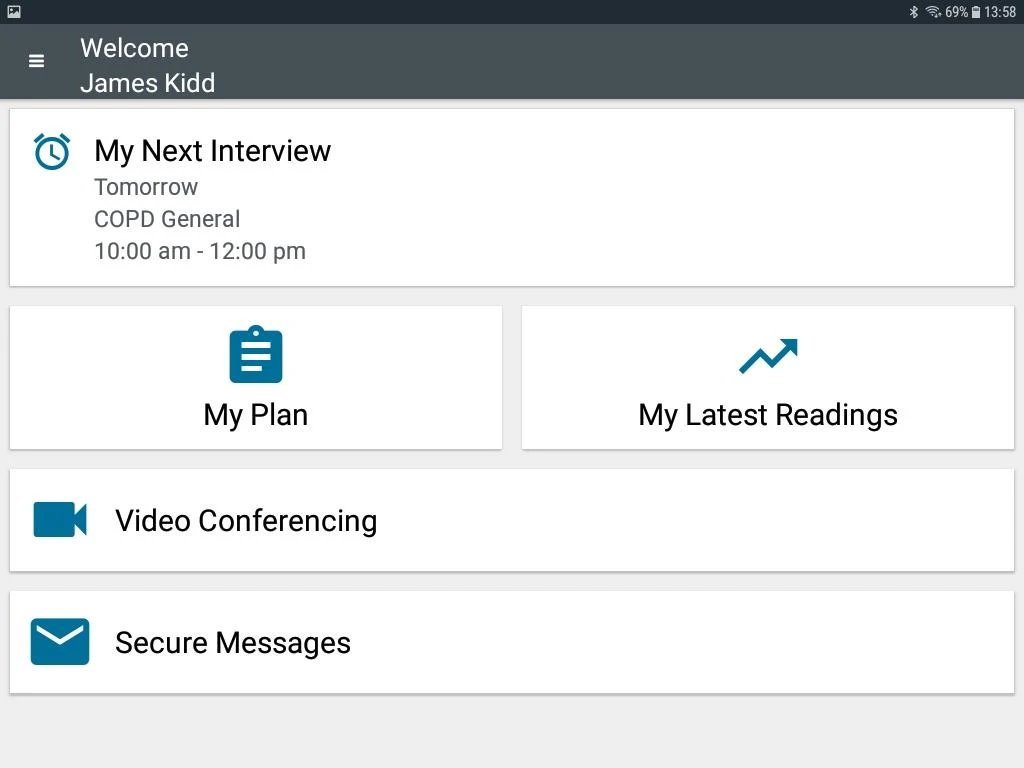
Task: Tap the 13:58 clock in status bar
Action: pos(1000,12)
